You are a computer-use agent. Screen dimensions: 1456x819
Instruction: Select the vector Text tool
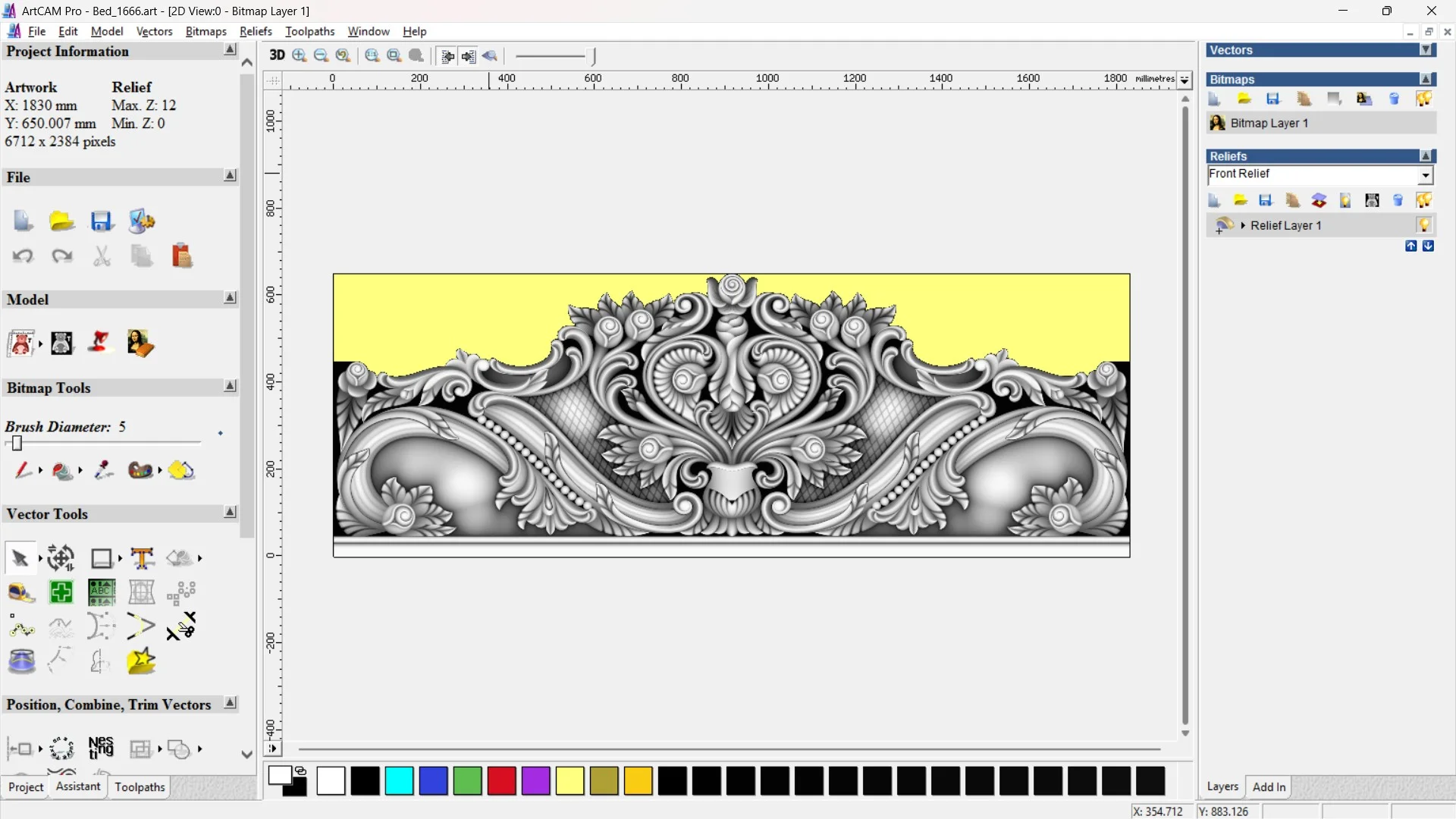tap(142, 558)
